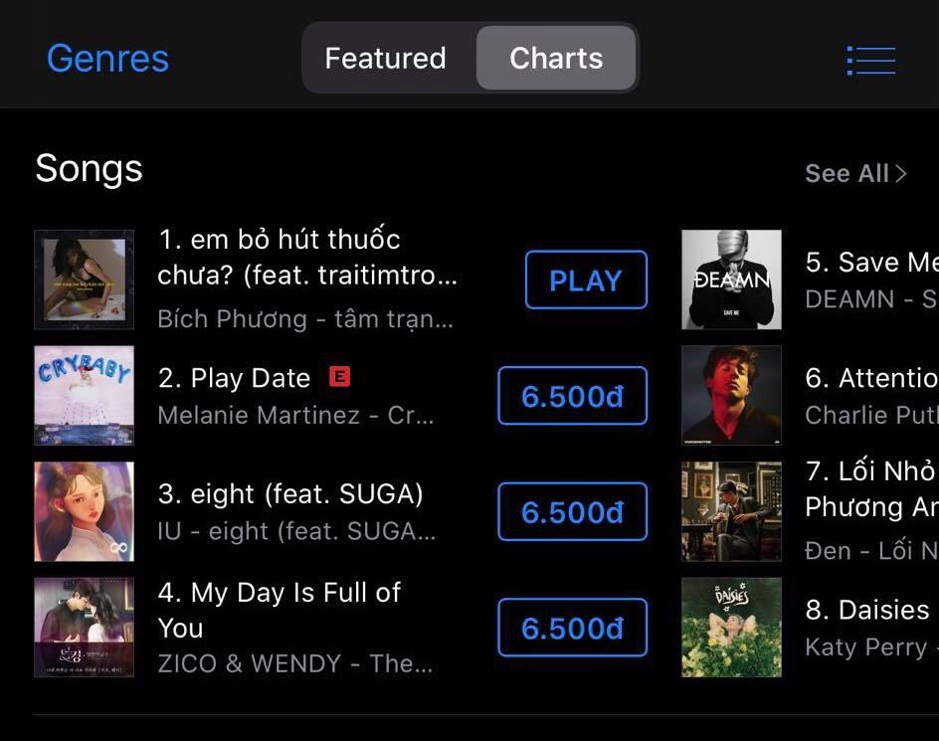The image size is (939, 741).
Task: Buy eight (feat. SUGA) for 6.500đ
Action: click(572, 512)
